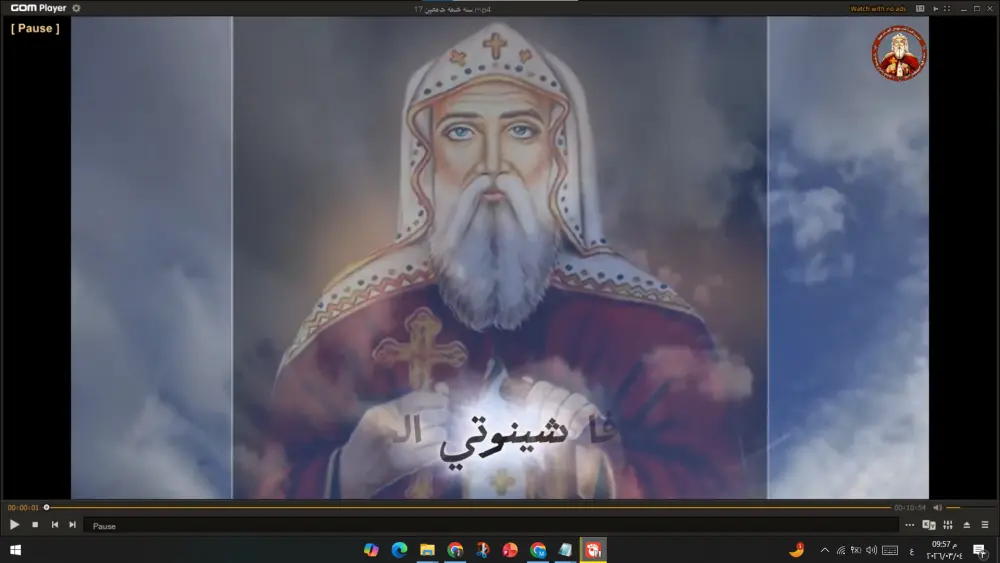This screenshot has height=563, width=1000.
Task: Open the equalizer control panel
Action: pos(948,525)
